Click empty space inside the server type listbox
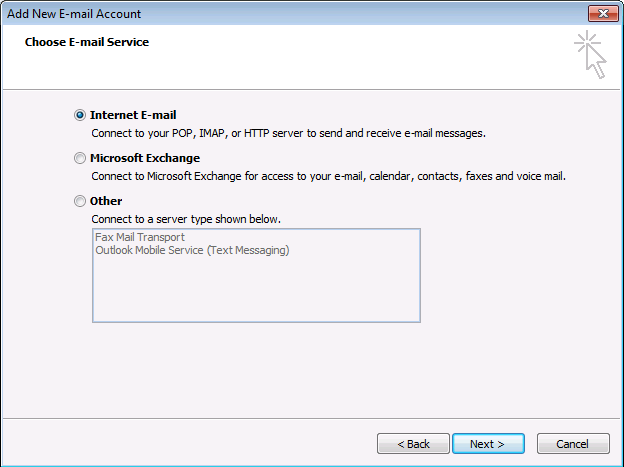The image size is (624, 467). pyautogui.click(x=256, y=291)
